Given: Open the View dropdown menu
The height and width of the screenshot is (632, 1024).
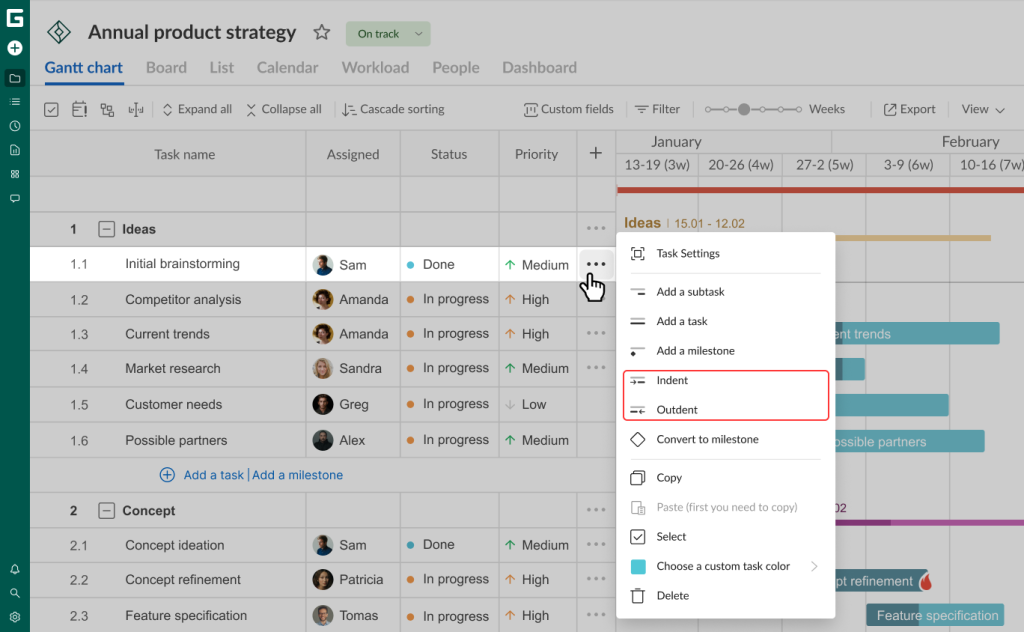Looking at the screenshot, I should pyautogui.click(x=981, y=109).
